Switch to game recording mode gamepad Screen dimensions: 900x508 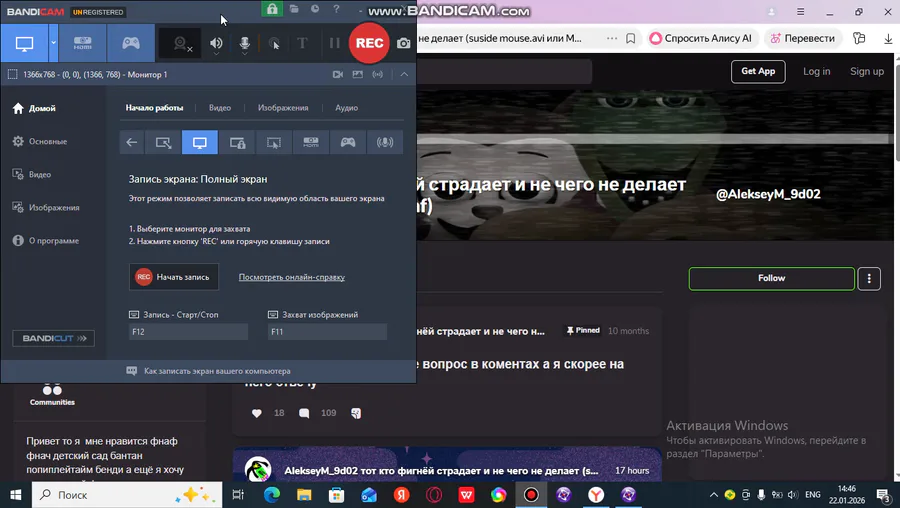pyautogui.click(x=131, y=43)
